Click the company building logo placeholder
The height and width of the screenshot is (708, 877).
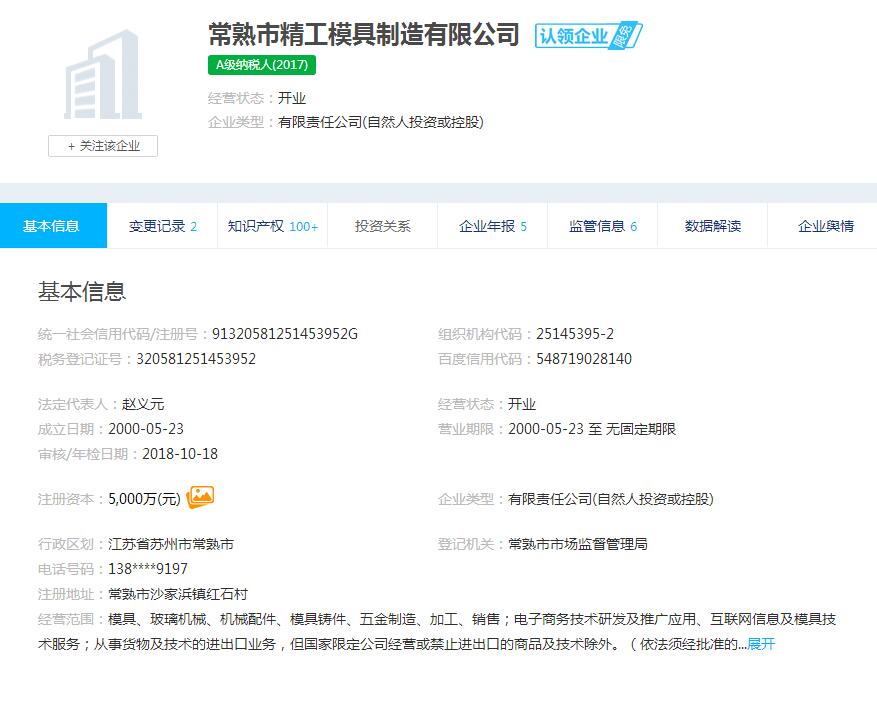(103, 74)
